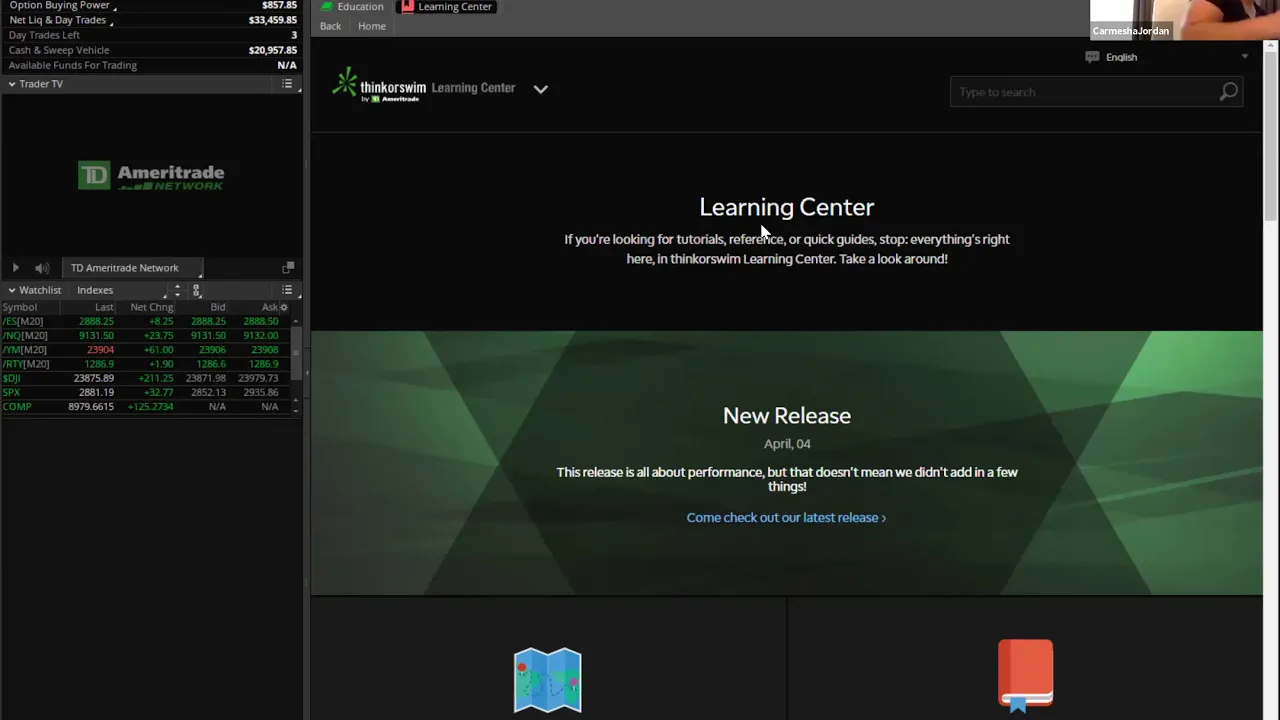1280x720 pixels.
Task: Click the red book manual icon
Action: click(x=1025, y=675)
